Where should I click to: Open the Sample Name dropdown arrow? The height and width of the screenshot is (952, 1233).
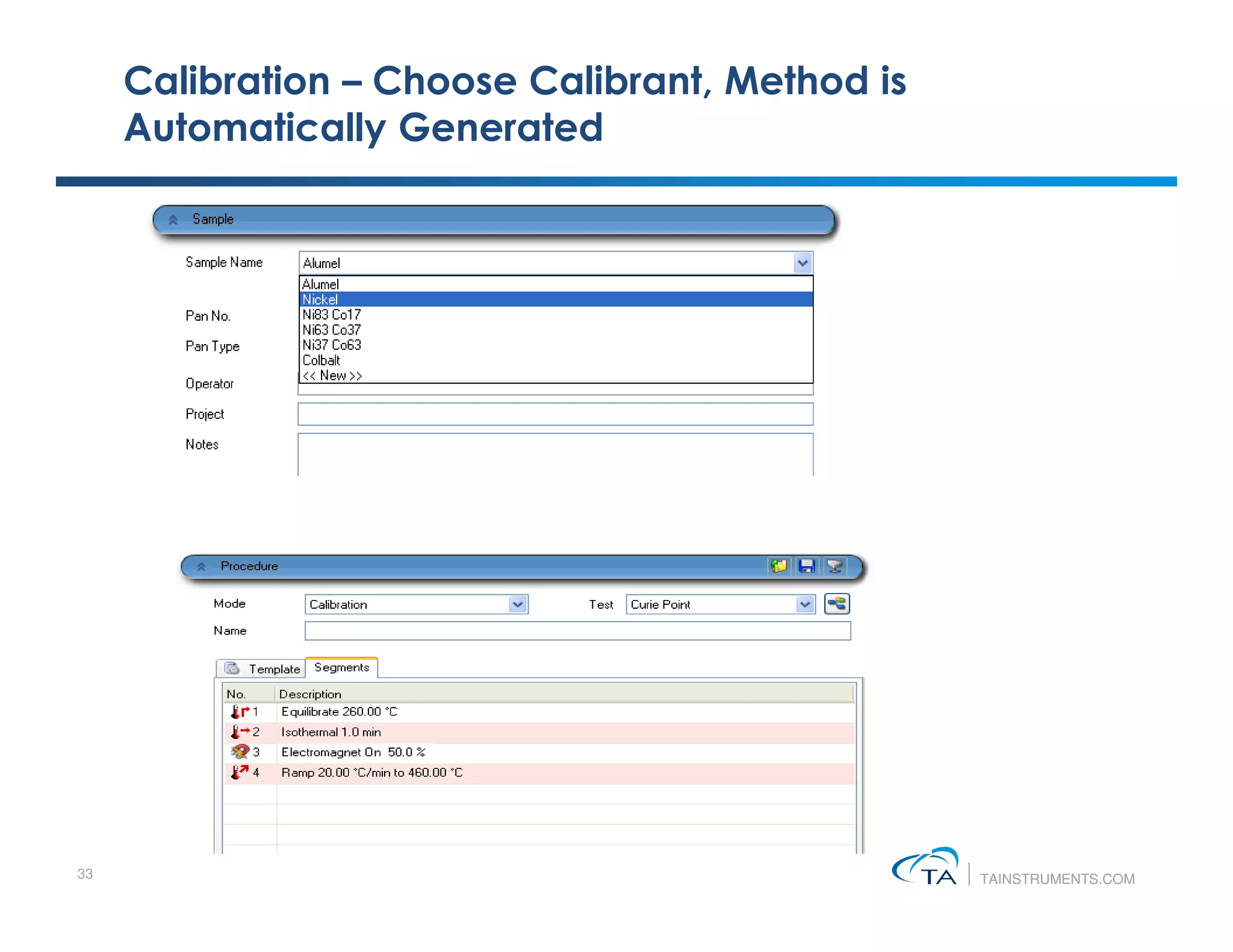(803, 263)
